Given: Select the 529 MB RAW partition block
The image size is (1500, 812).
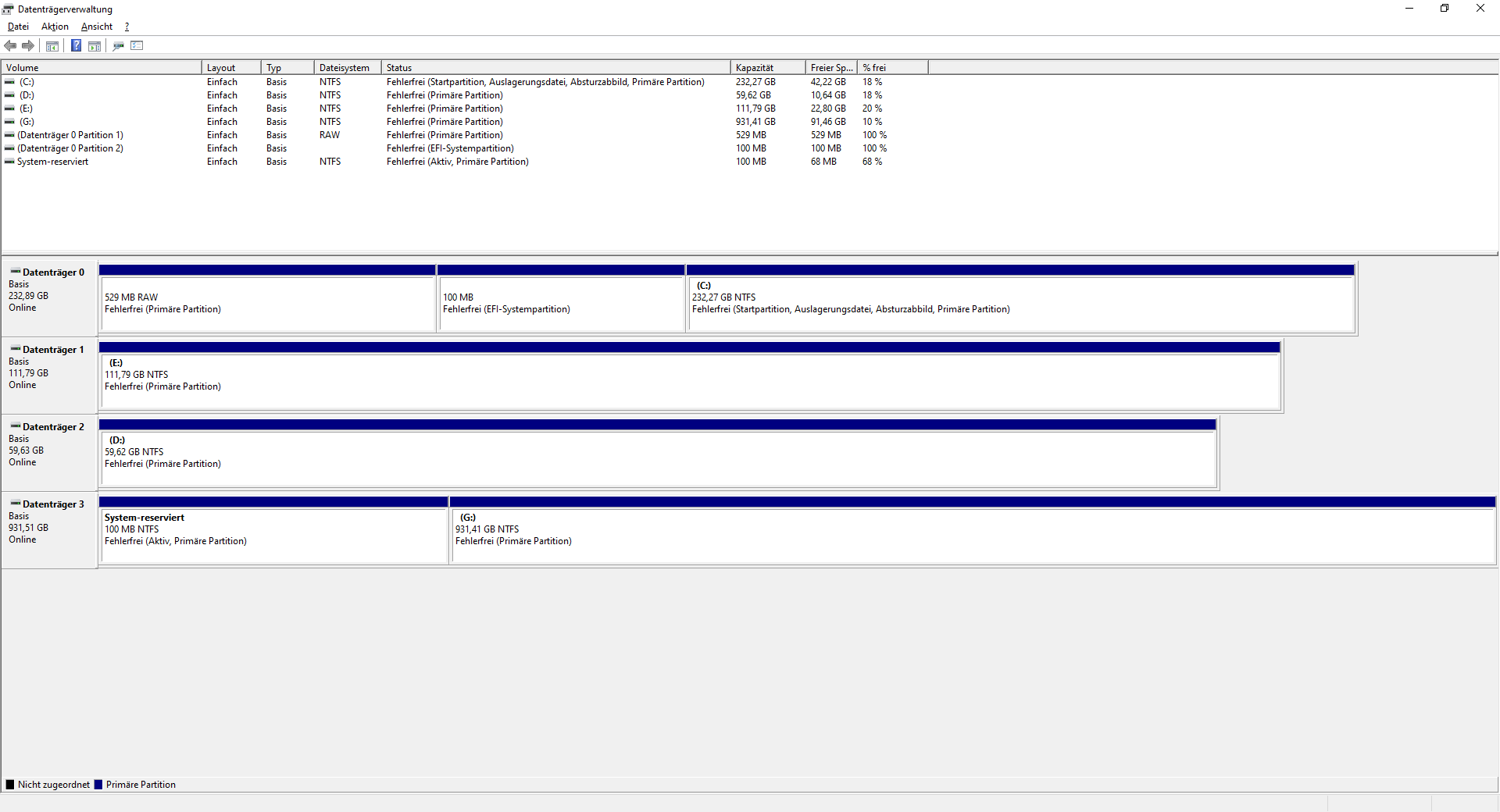Looking at the screenshot, I should (x=267, y=298).
